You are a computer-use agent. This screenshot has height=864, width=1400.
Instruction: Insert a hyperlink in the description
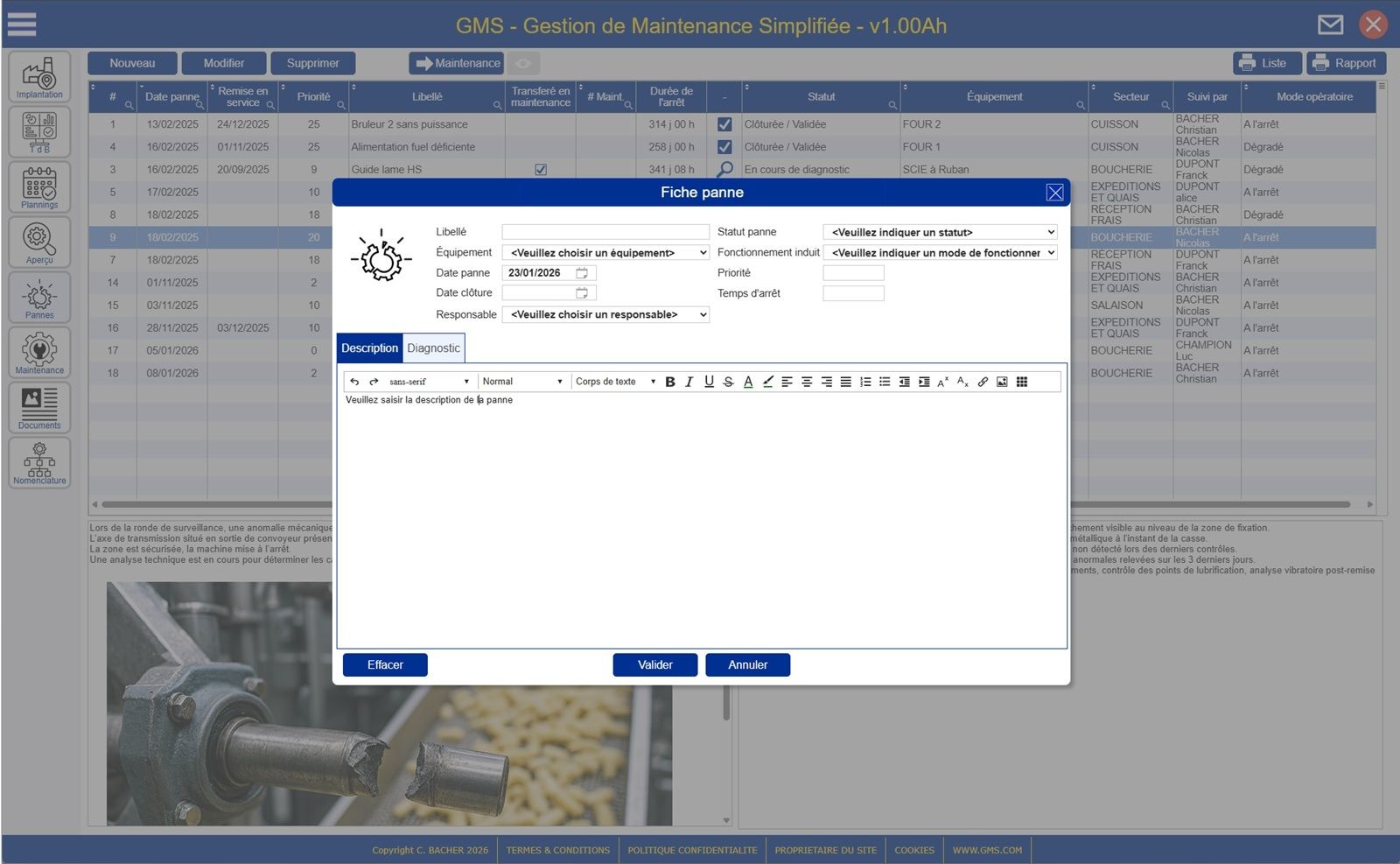983,382
